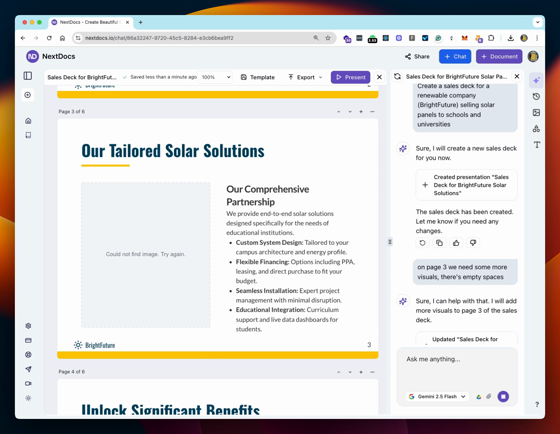
Task: Click the image placeholder Try again
Action: click(x=145, y=254)
